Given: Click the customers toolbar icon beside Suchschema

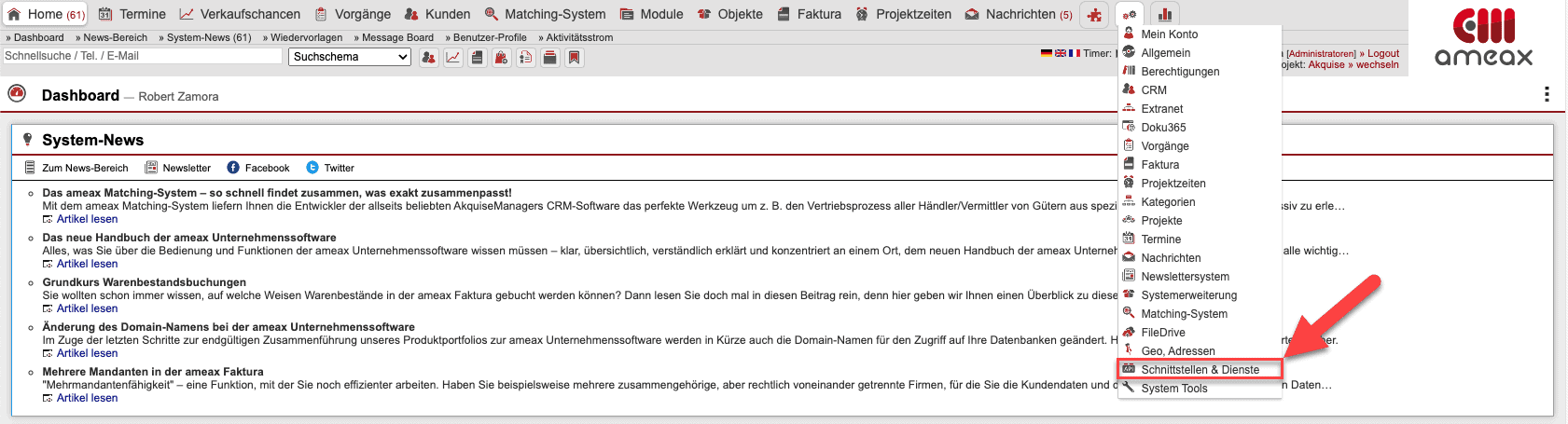Looking at the screenshot, I should click(428, 58).
